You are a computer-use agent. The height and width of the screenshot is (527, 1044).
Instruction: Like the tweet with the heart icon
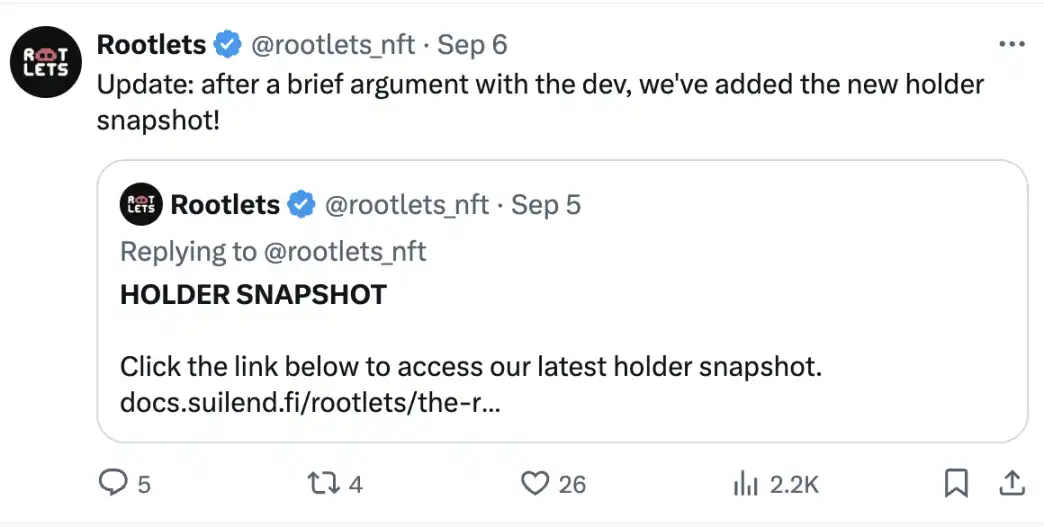(x=536, y=484)
